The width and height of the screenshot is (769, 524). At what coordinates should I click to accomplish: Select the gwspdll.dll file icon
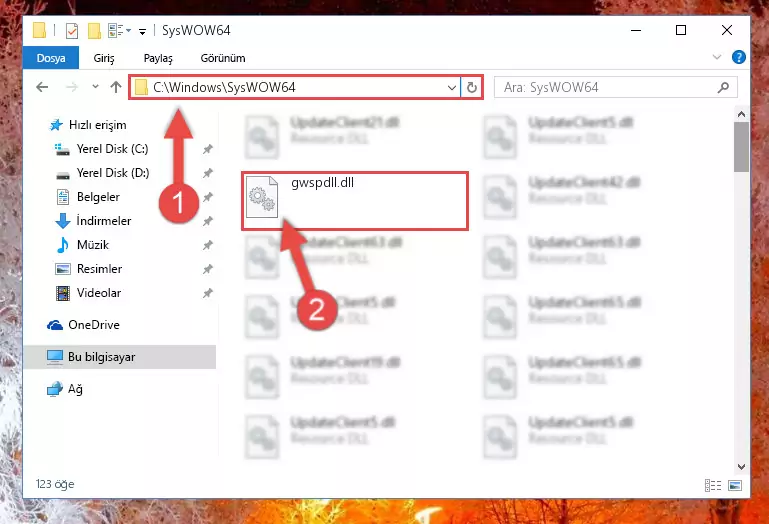[262, 197]
